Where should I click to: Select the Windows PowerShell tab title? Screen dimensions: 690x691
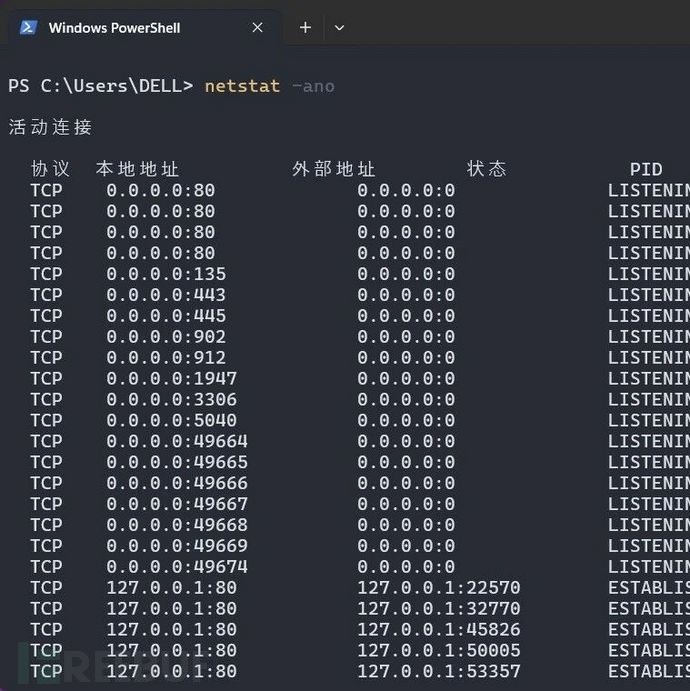(x=115, y=28)
